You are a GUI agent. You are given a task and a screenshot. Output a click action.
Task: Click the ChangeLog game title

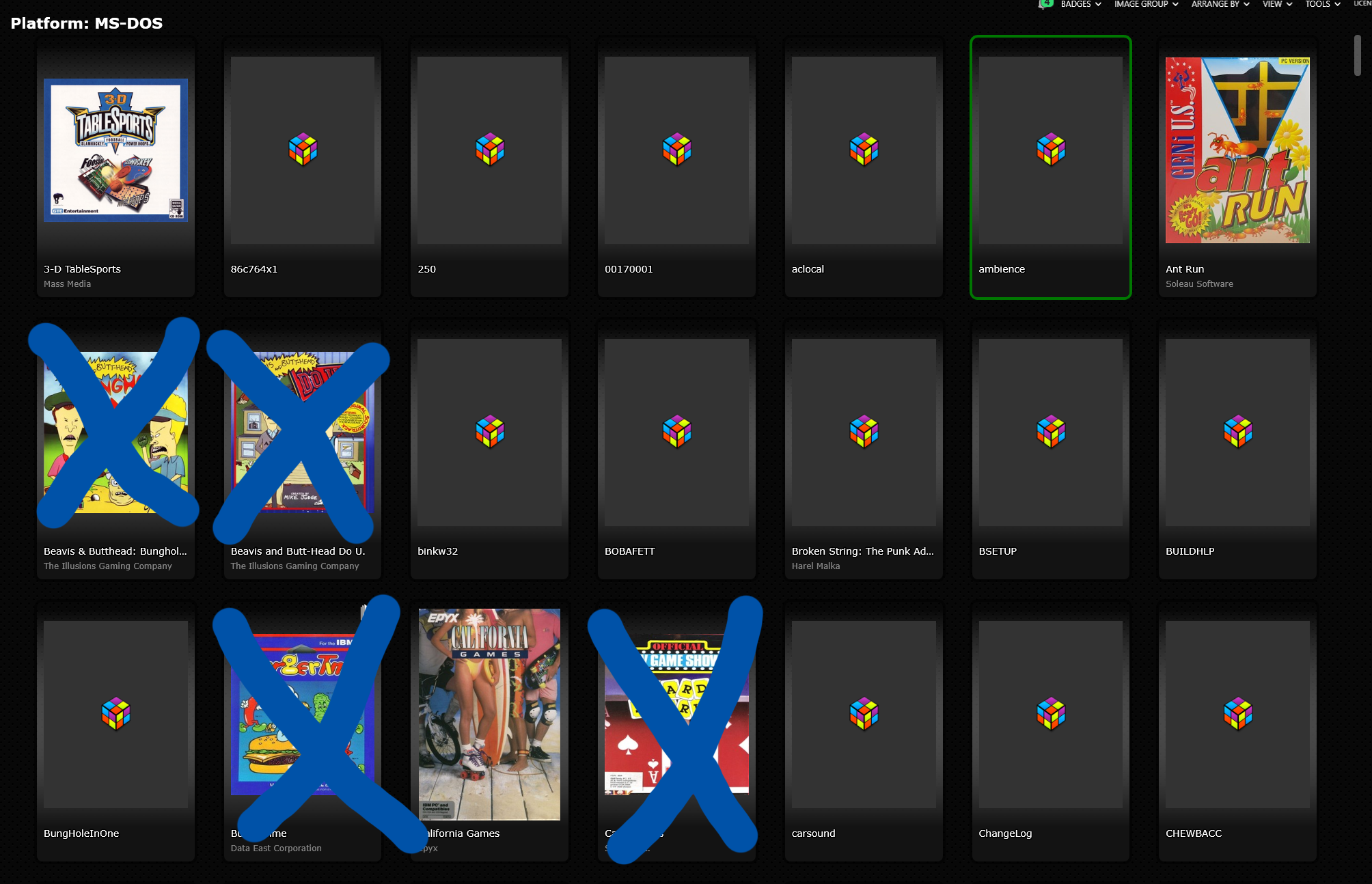pyautogui.click(x=1005, y=833)
